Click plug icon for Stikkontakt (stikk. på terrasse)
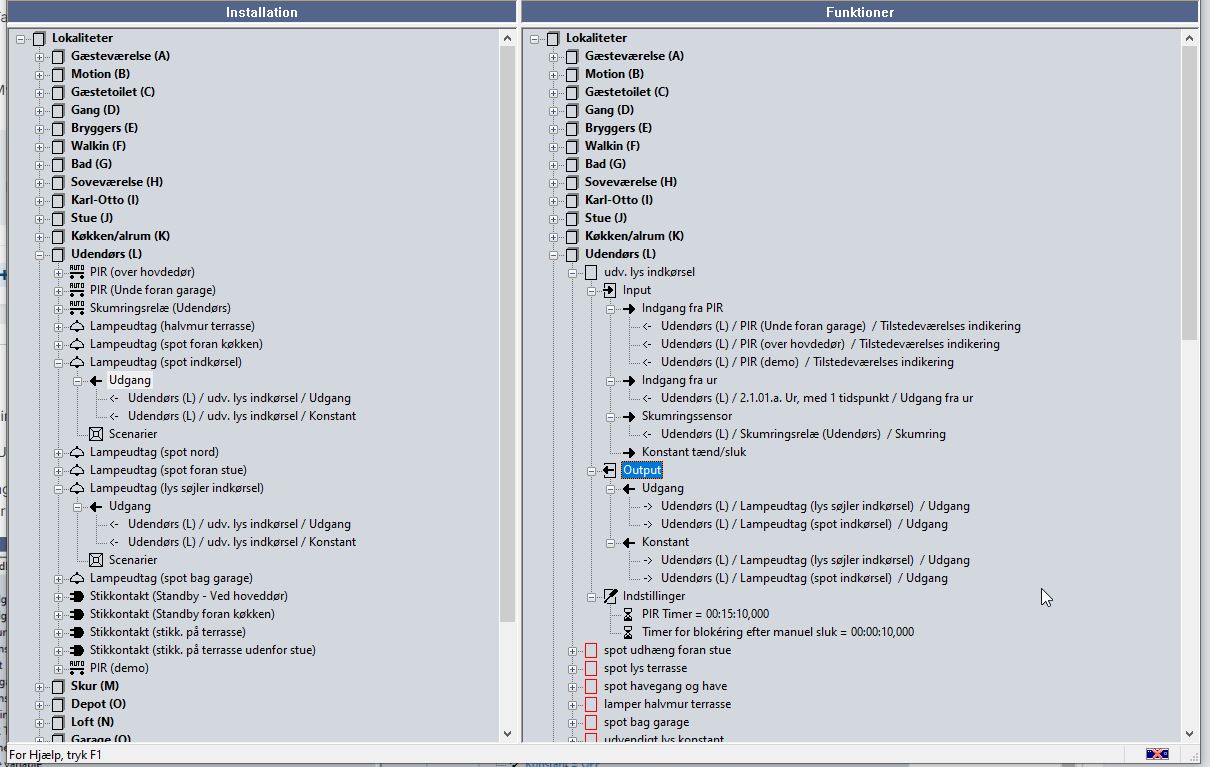 tap(77, 632)
